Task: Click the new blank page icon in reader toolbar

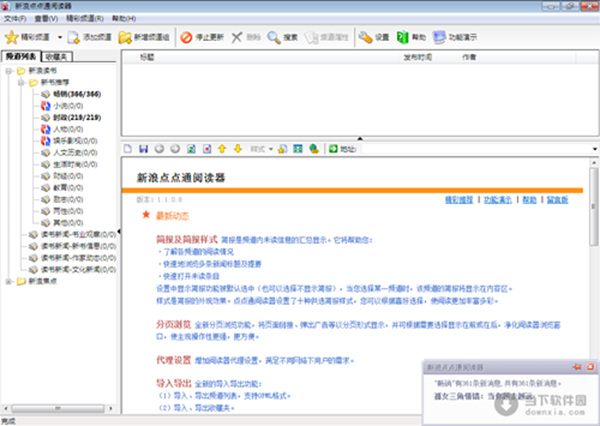Action: tap(128, 149)
